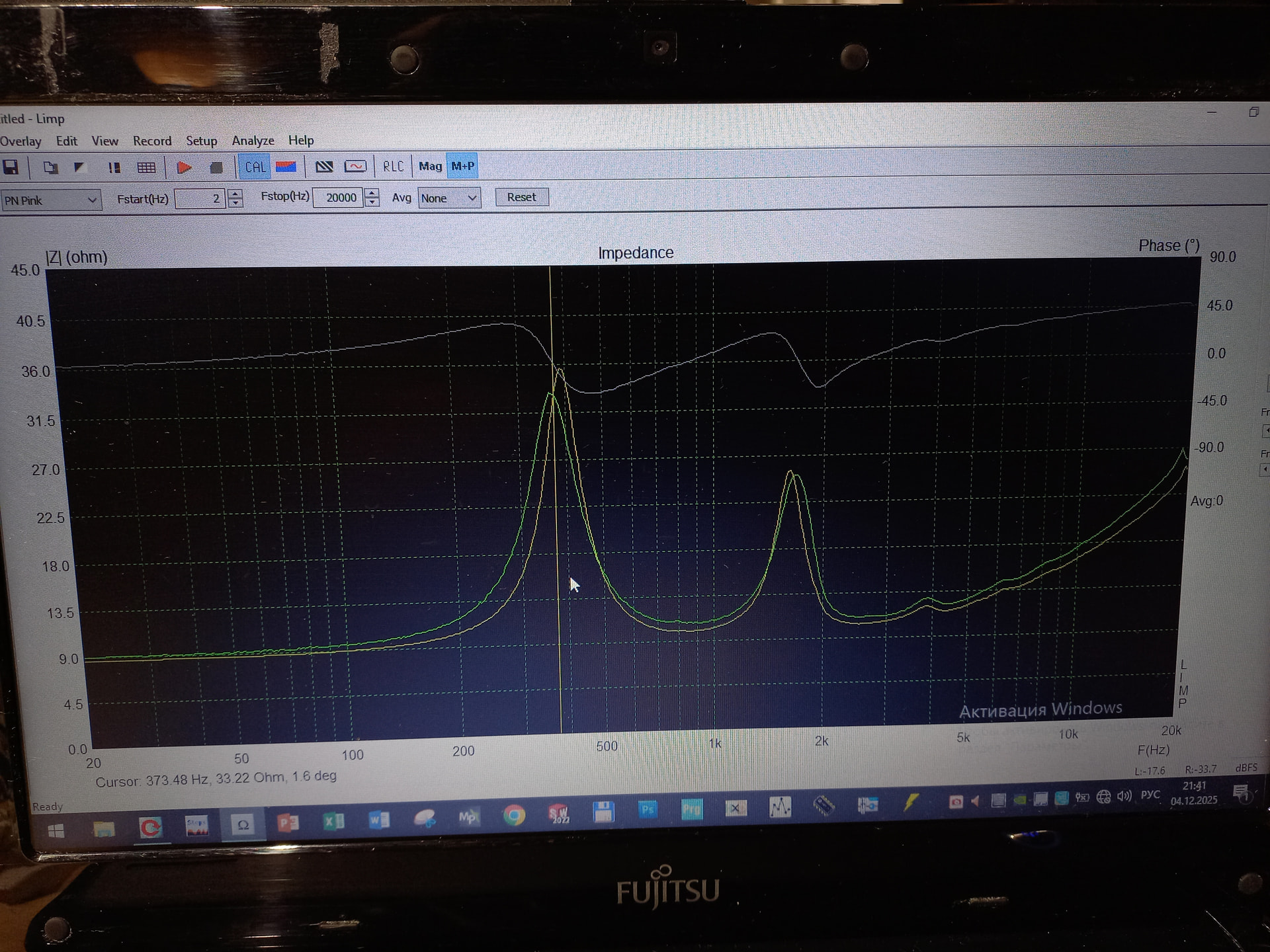Stop the measurement with the square icon
This screenshot has width=1270, height=952.
pyautogui.click(x=216, y=167)
